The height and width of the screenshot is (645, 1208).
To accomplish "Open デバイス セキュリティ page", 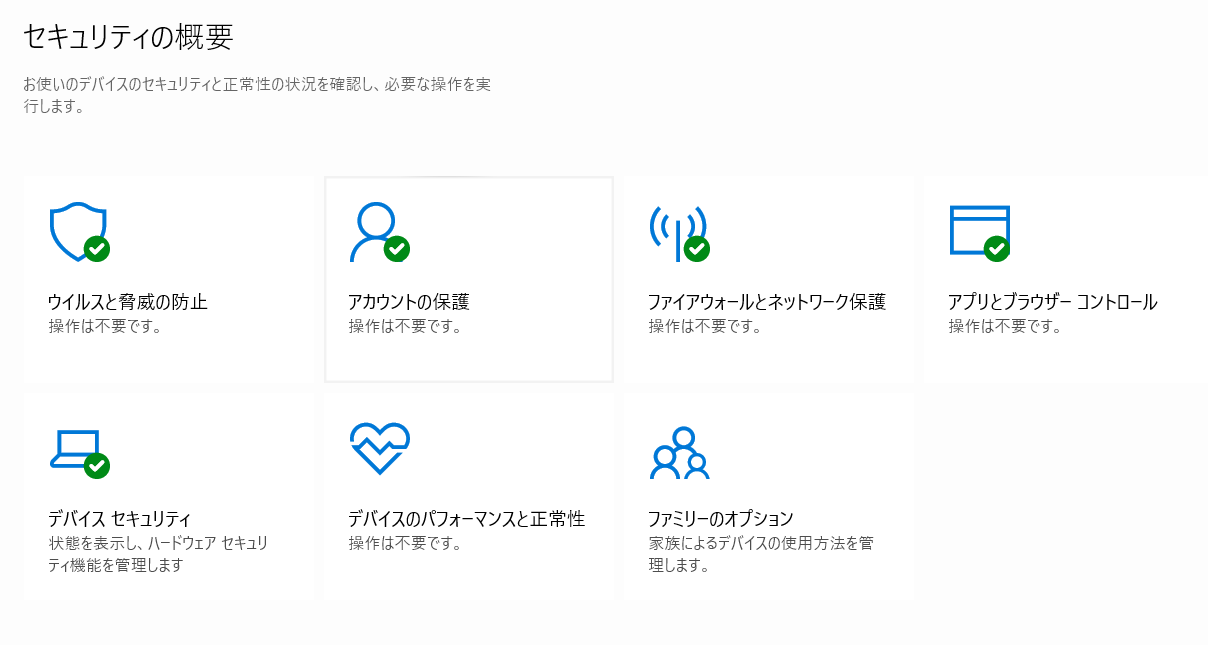I will tap(119, 519).
